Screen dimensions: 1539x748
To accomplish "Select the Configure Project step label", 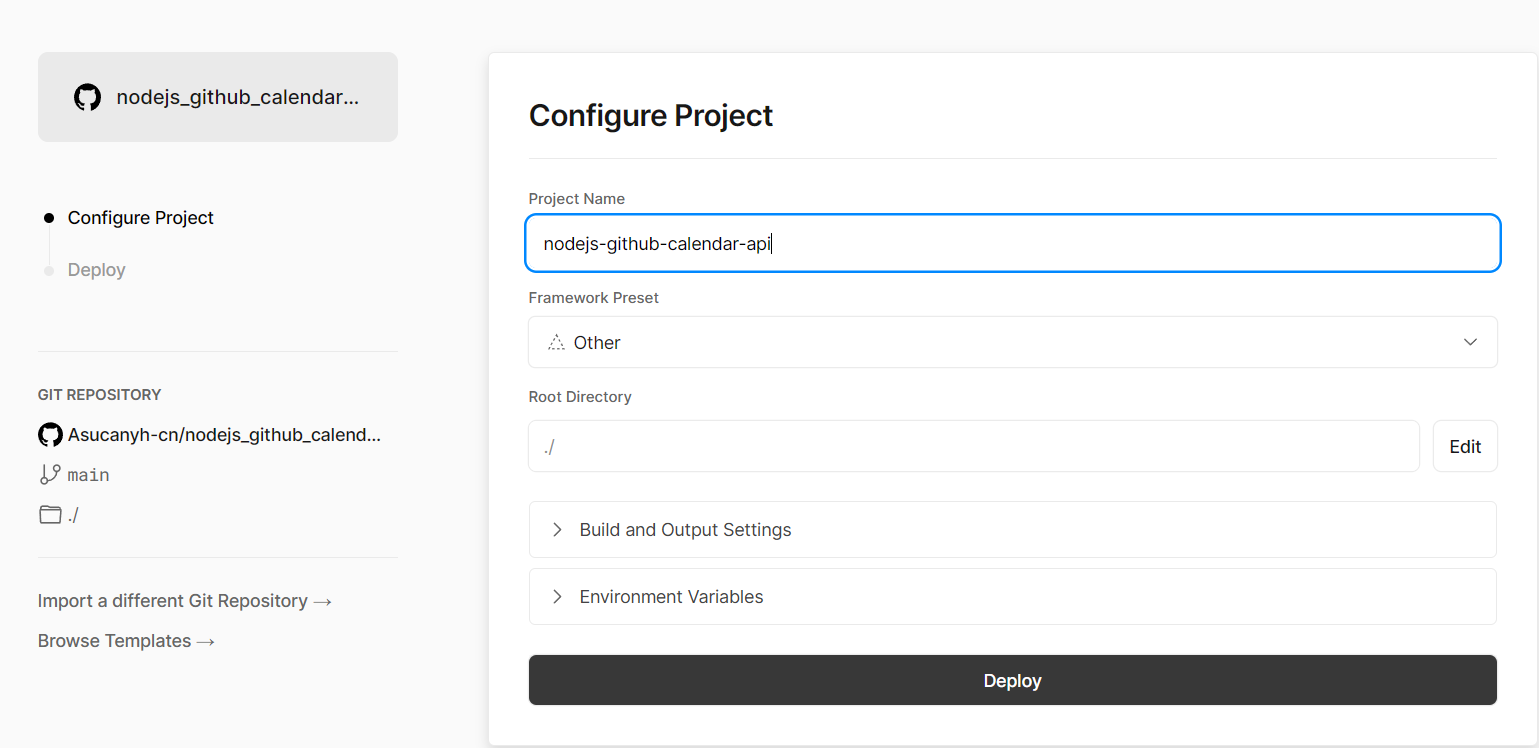I will coord(141,218).
